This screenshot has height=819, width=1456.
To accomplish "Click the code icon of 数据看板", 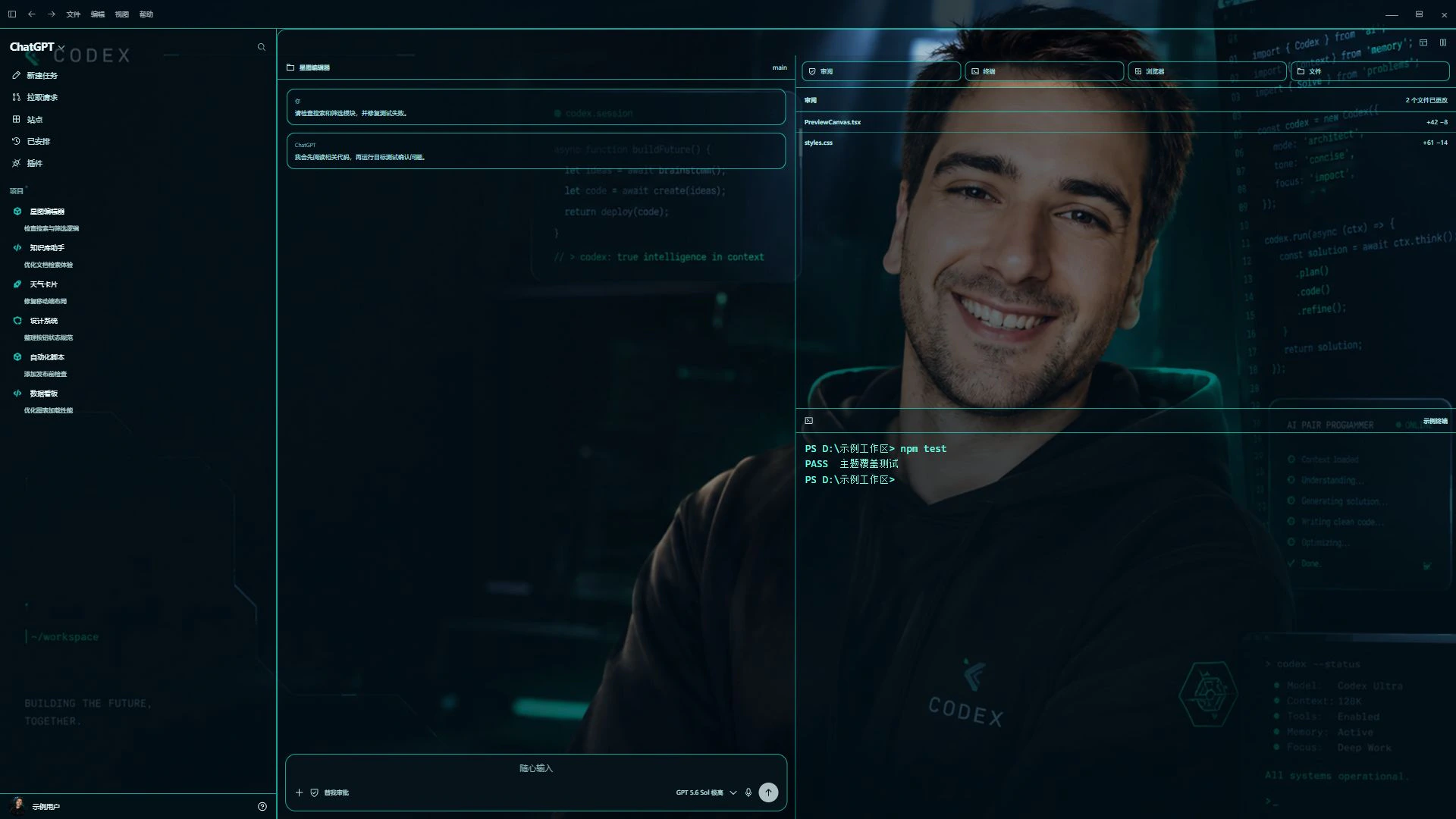I will click(x=17, y=394).
